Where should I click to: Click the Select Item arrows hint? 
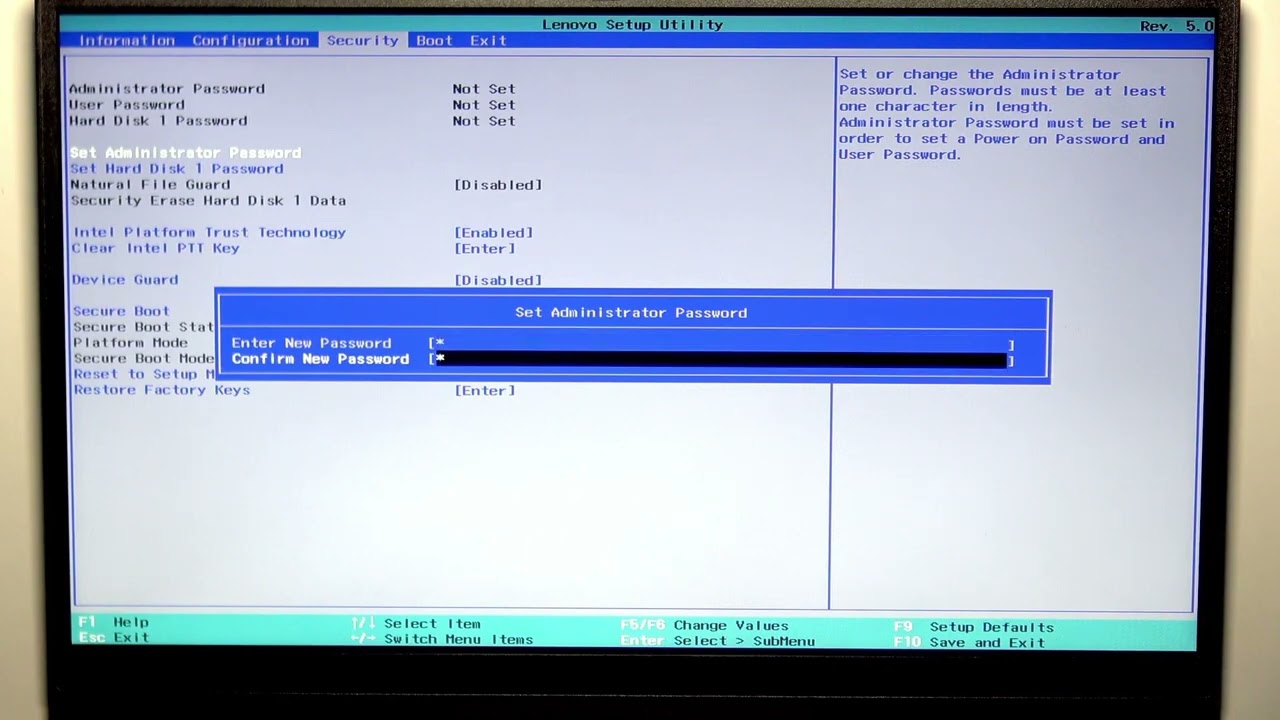(x=416, y=623)
